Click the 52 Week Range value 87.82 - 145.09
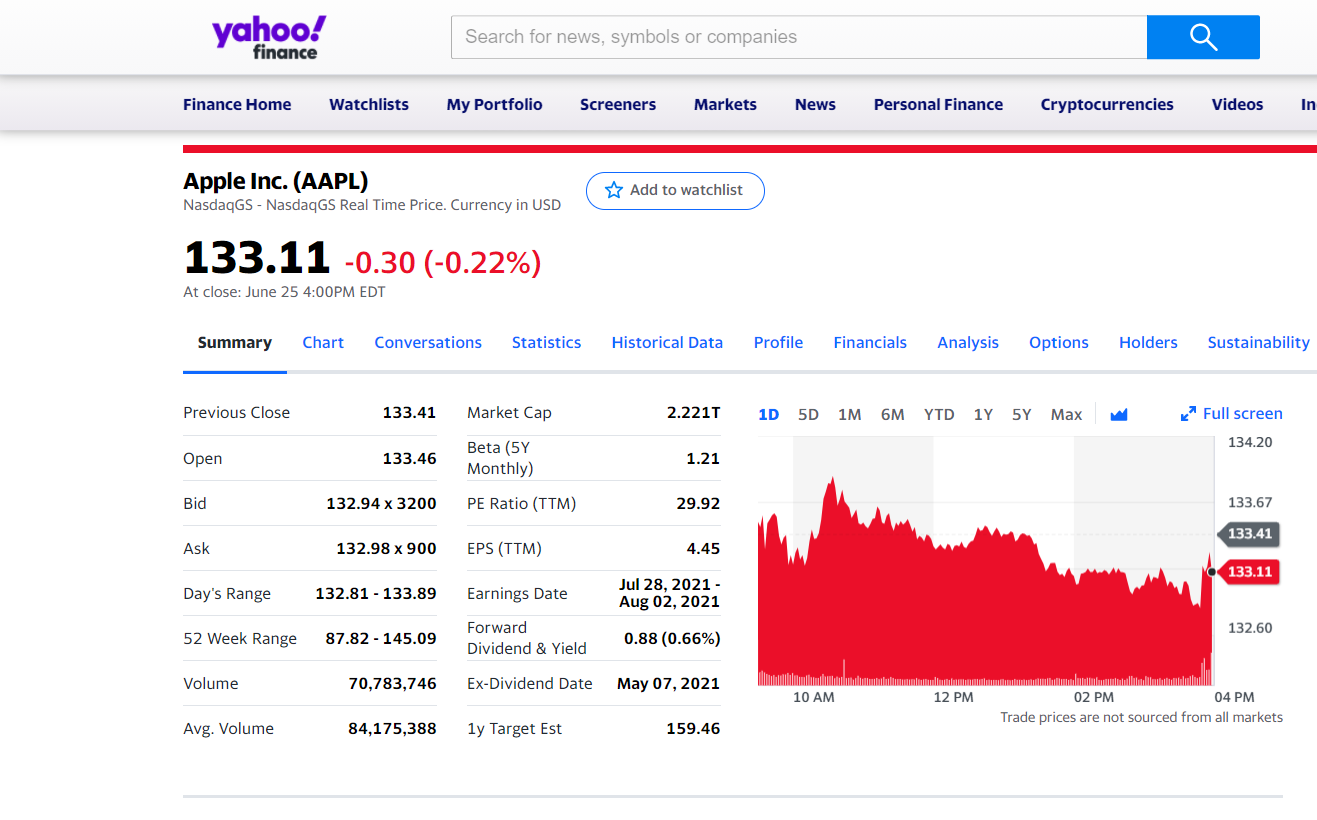This screenshot has width=1317, height=820. tap(381, 638)
